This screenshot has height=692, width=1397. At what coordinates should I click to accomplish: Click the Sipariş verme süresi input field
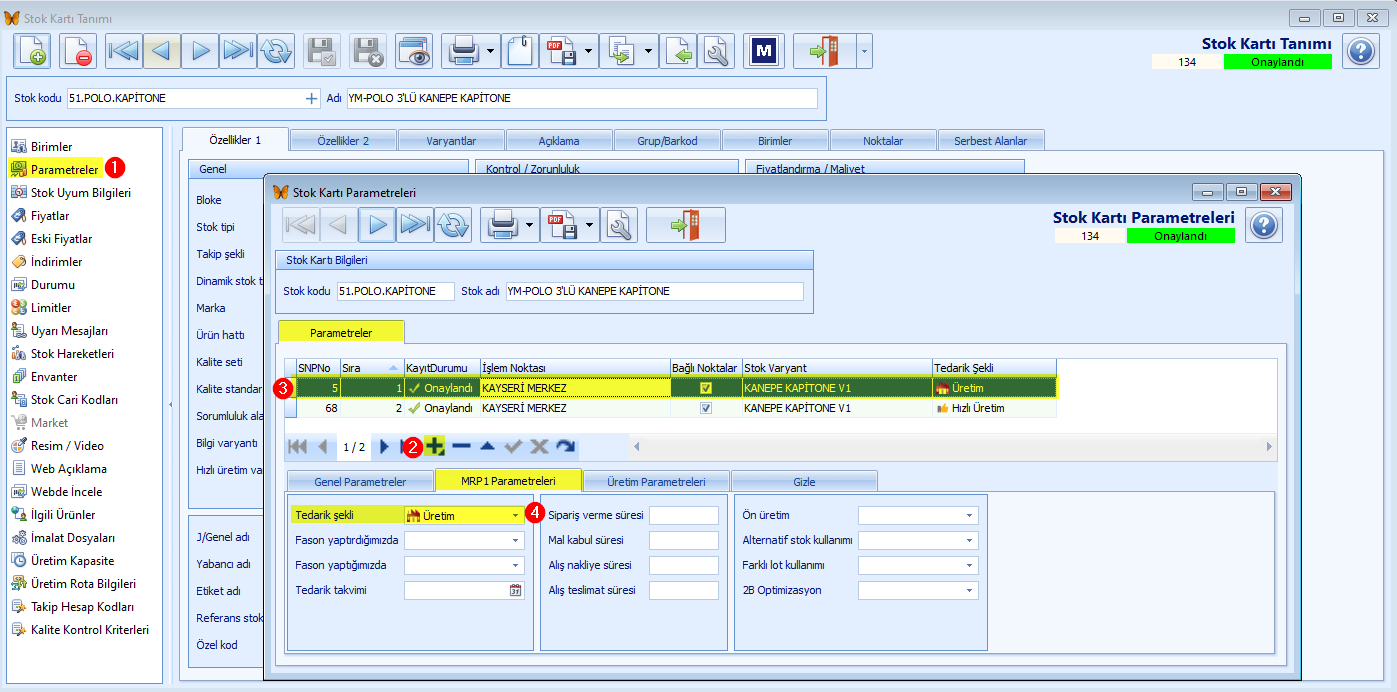click(x=684, y=515)
